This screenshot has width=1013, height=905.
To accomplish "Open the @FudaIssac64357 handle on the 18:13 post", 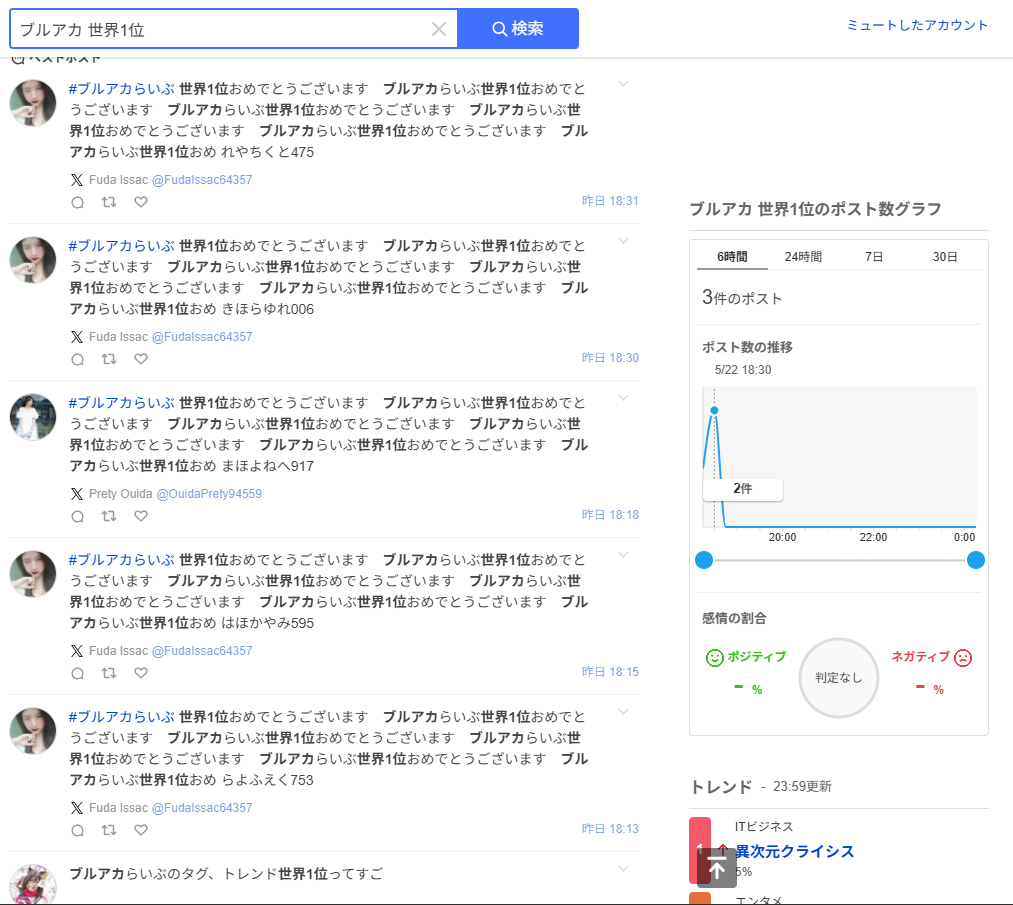I will [x=202, y=807].
